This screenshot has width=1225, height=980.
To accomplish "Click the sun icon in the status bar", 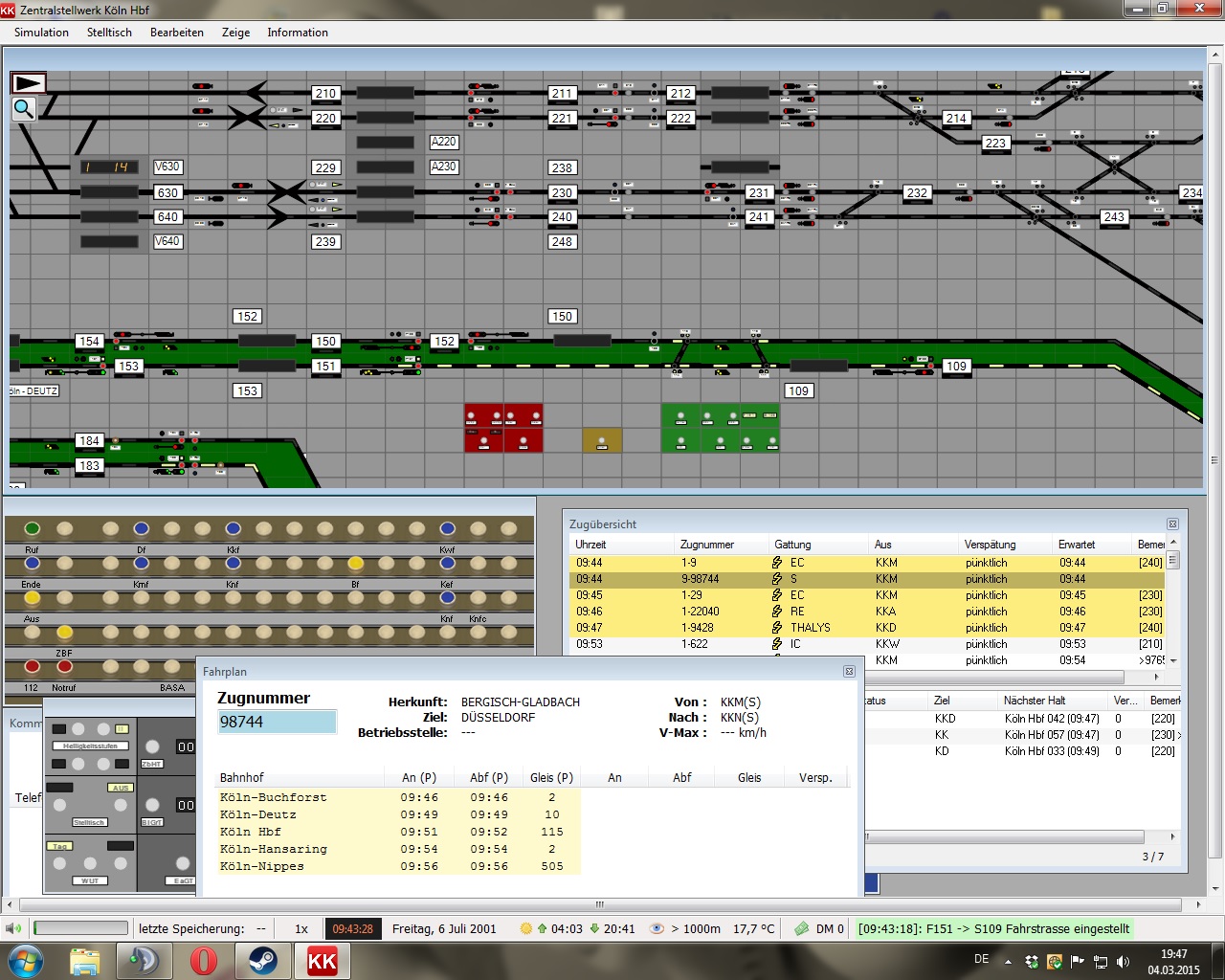I will click(x=525, y=928).
